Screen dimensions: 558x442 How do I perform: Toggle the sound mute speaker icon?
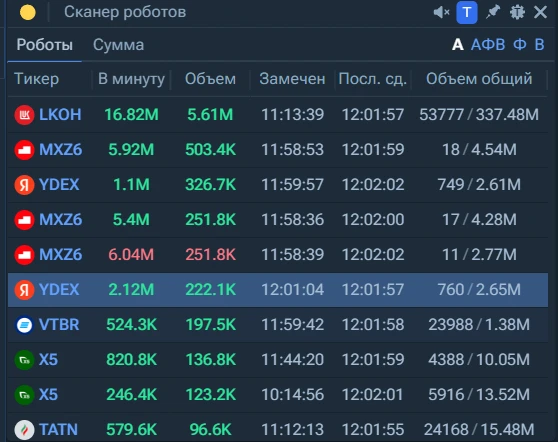[441, 12]
